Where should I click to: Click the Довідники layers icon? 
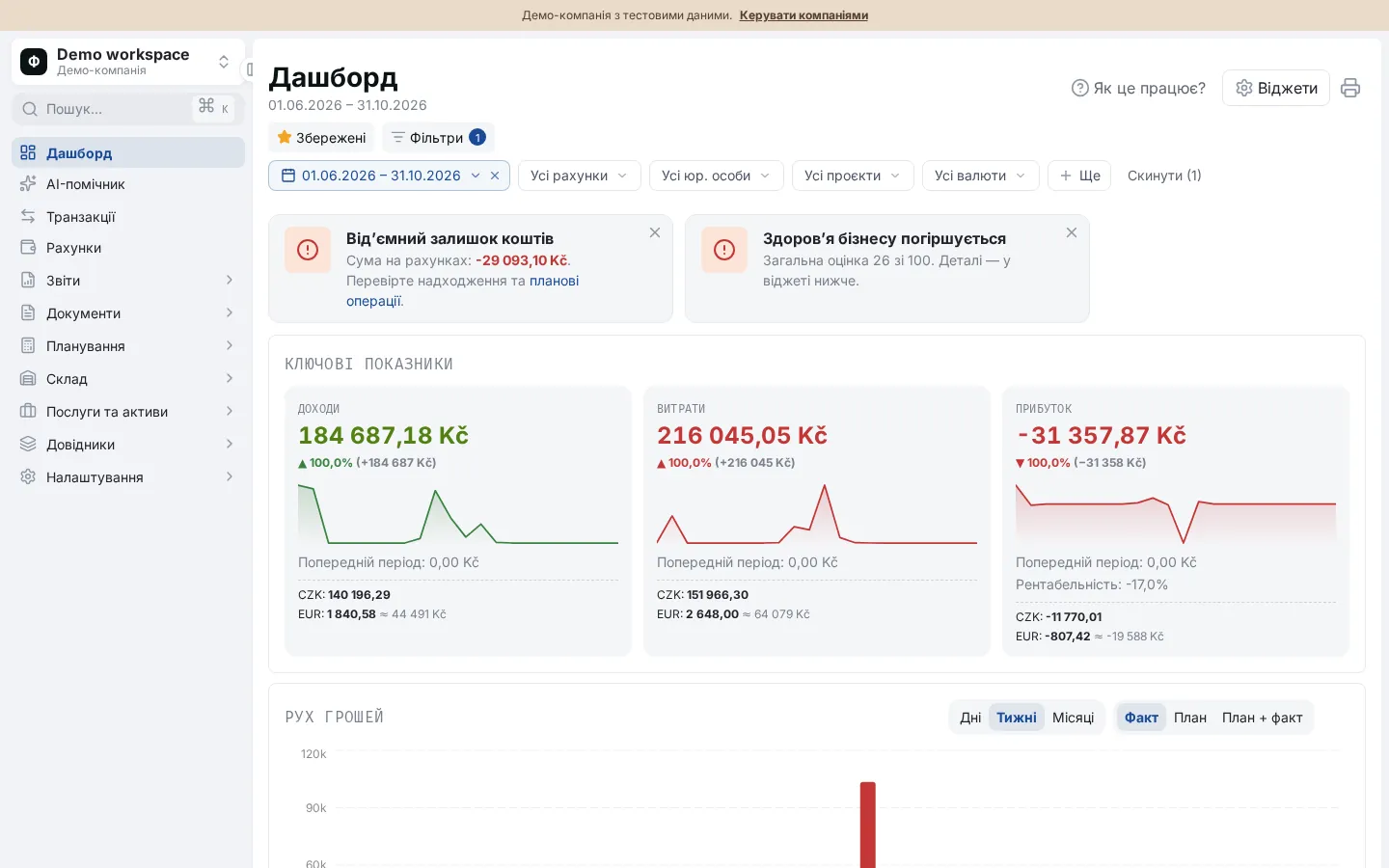coord(28,444)
